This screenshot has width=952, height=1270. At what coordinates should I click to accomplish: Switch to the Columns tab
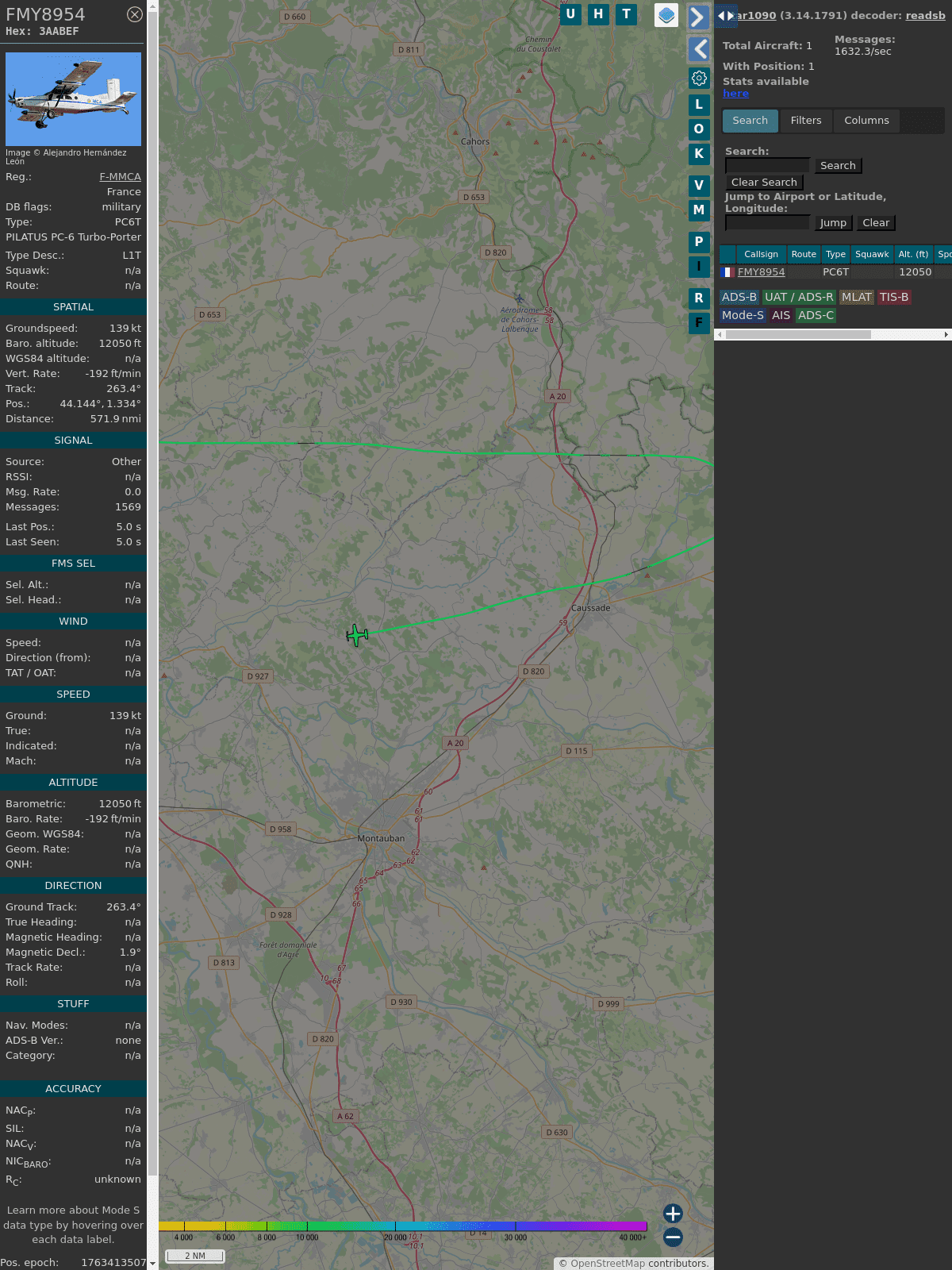pyautogui.click(x=866, y=121)
